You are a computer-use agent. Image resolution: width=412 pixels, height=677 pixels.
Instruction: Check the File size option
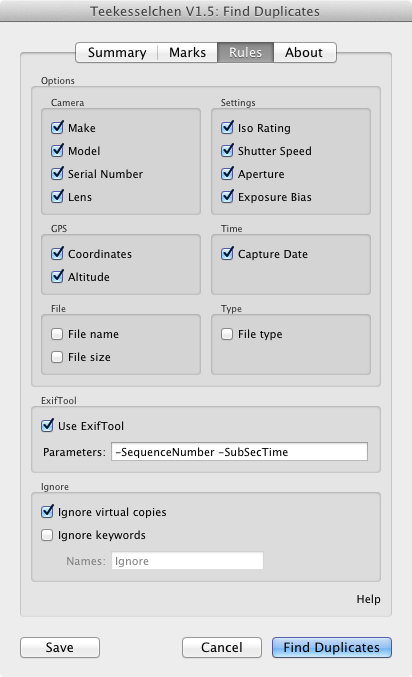(57, 357)
